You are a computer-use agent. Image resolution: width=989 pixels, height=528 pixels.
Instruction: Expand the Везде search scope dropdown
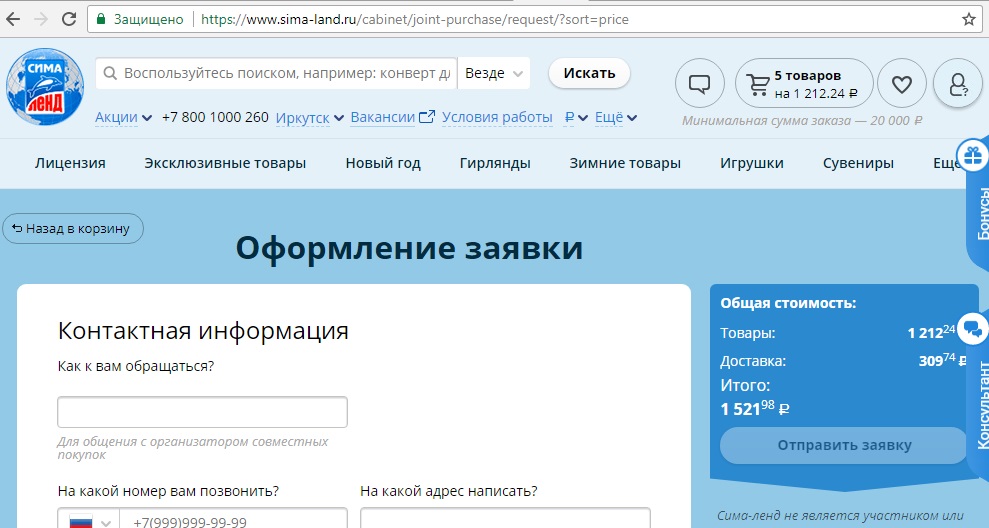pyautogui.click(x=494, y=73)
